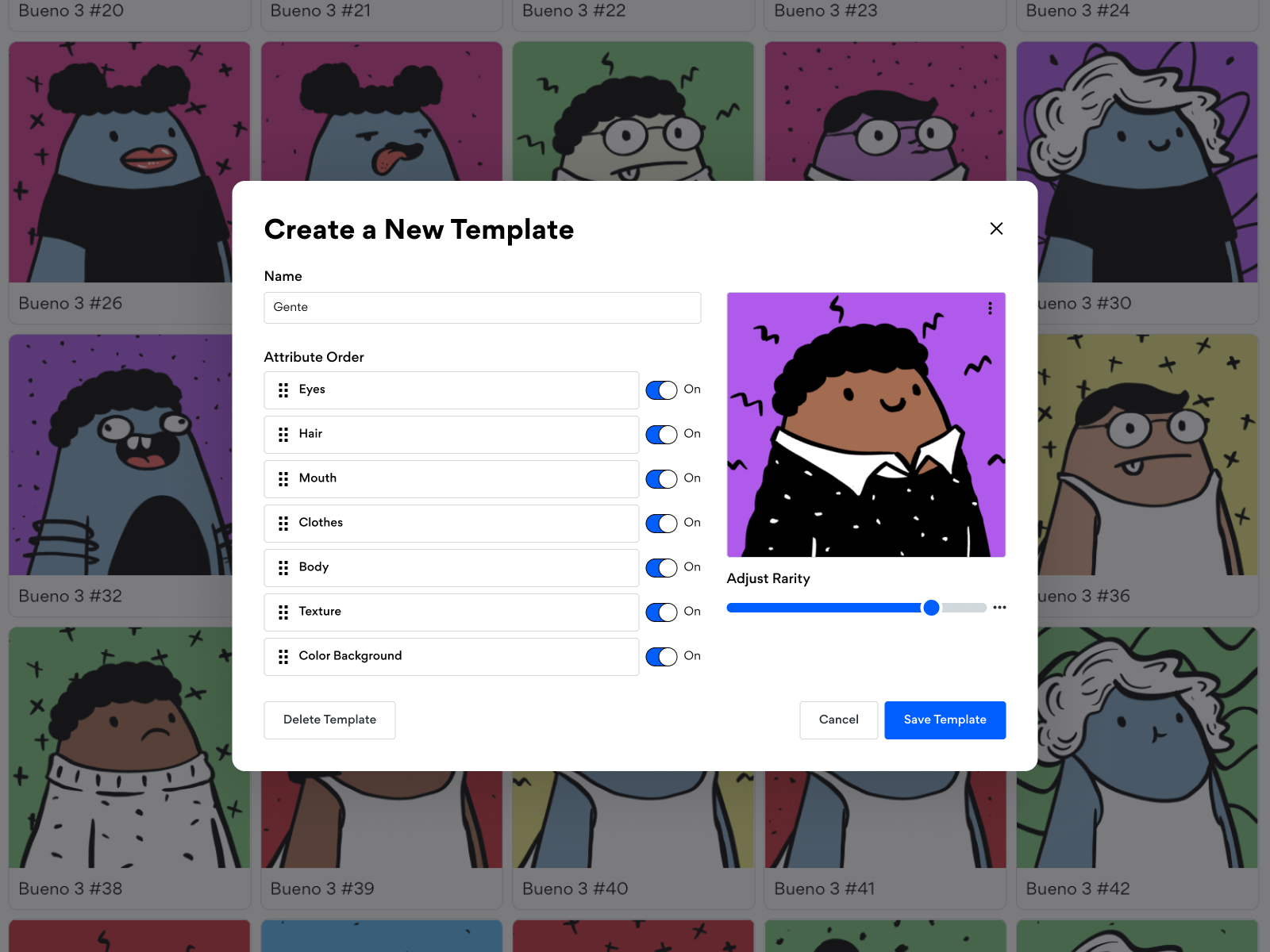The width and height of the screenshot is (1270, 952).
Task: Turn off the Color Background toggle
Action: click(661, 657)
